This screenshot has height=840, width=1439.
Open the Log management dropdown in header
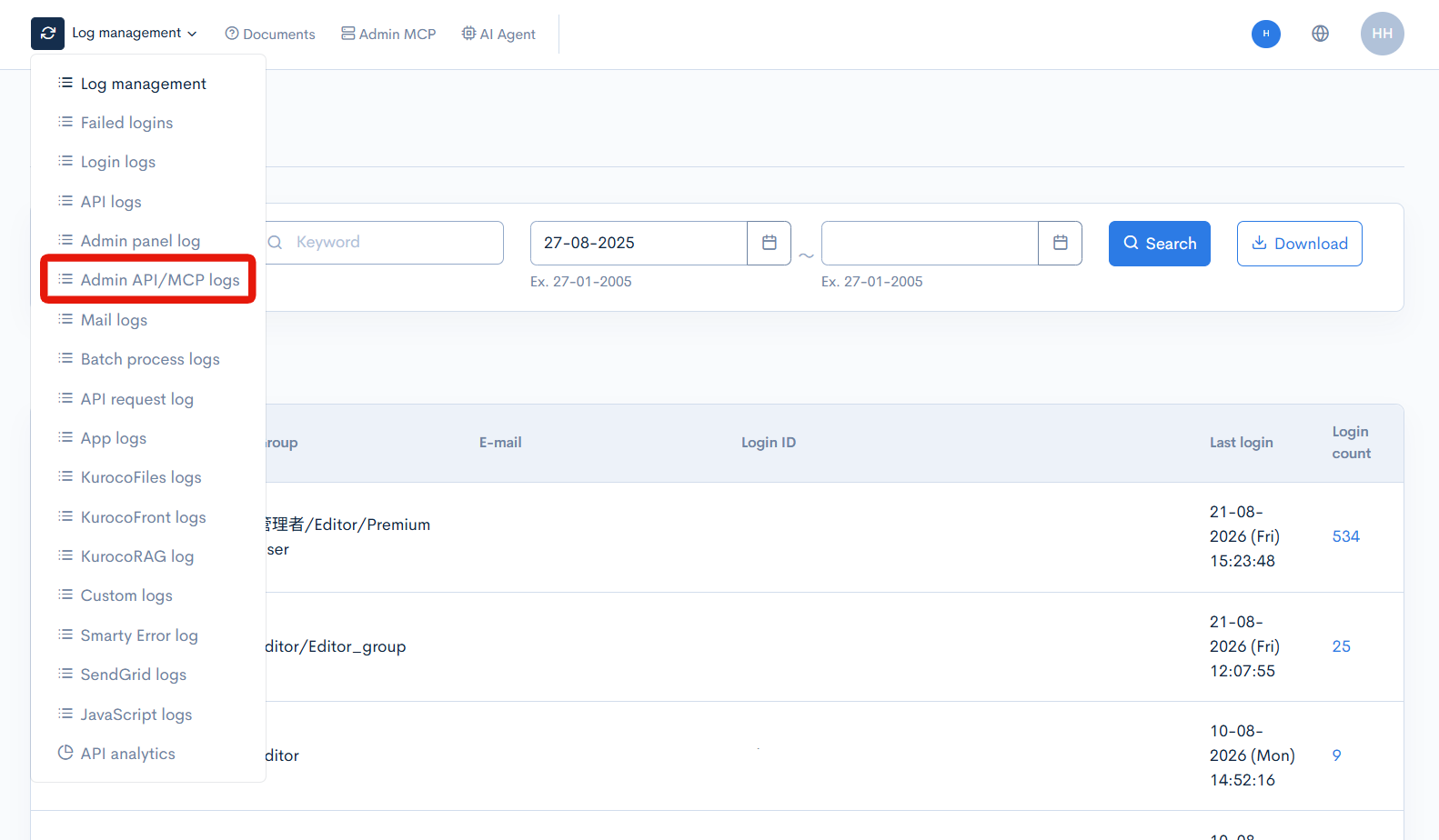pyautogui.click(x=134, y=34)
